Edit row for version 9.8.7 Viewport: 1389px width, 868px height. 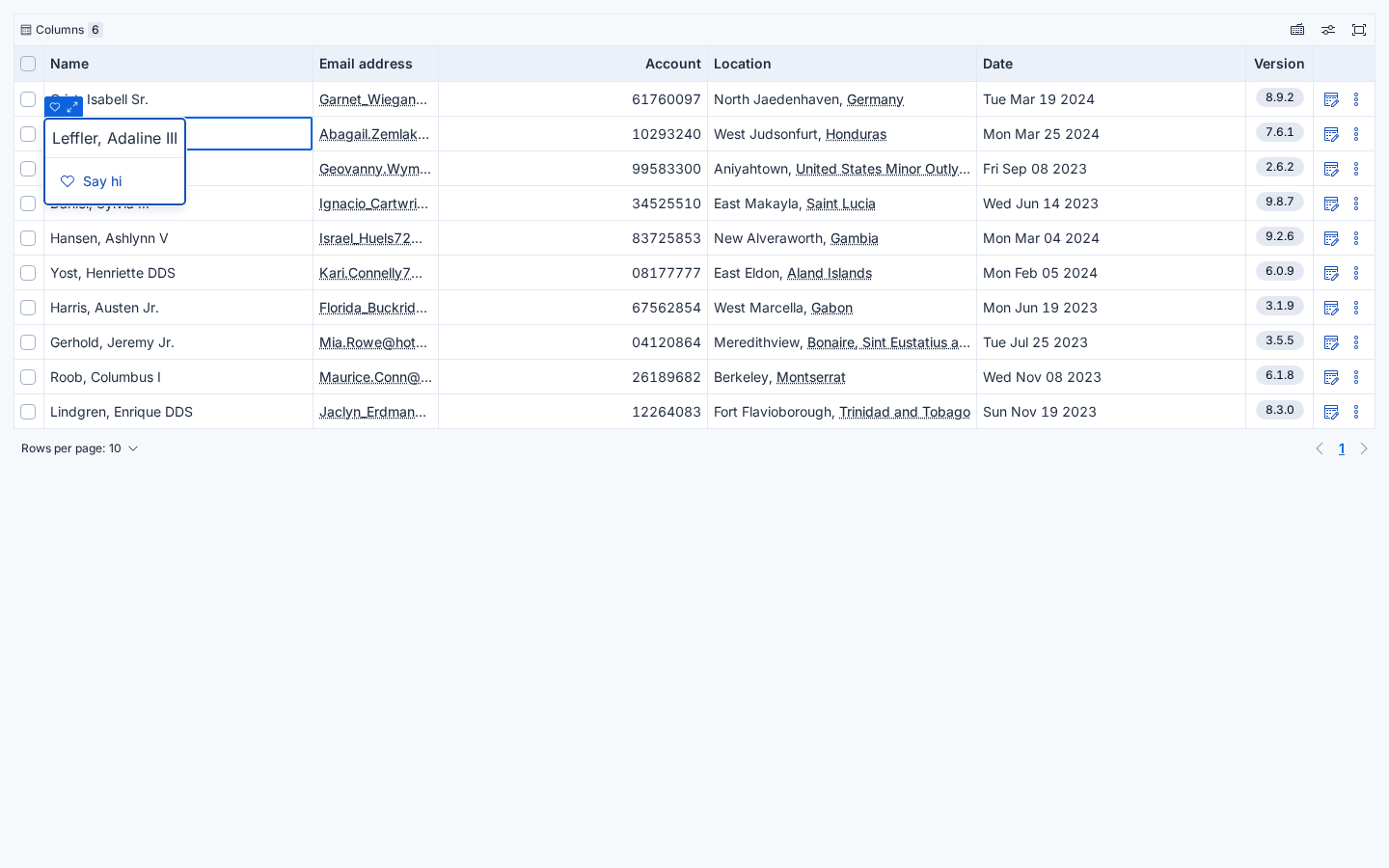click(1332, 203)
